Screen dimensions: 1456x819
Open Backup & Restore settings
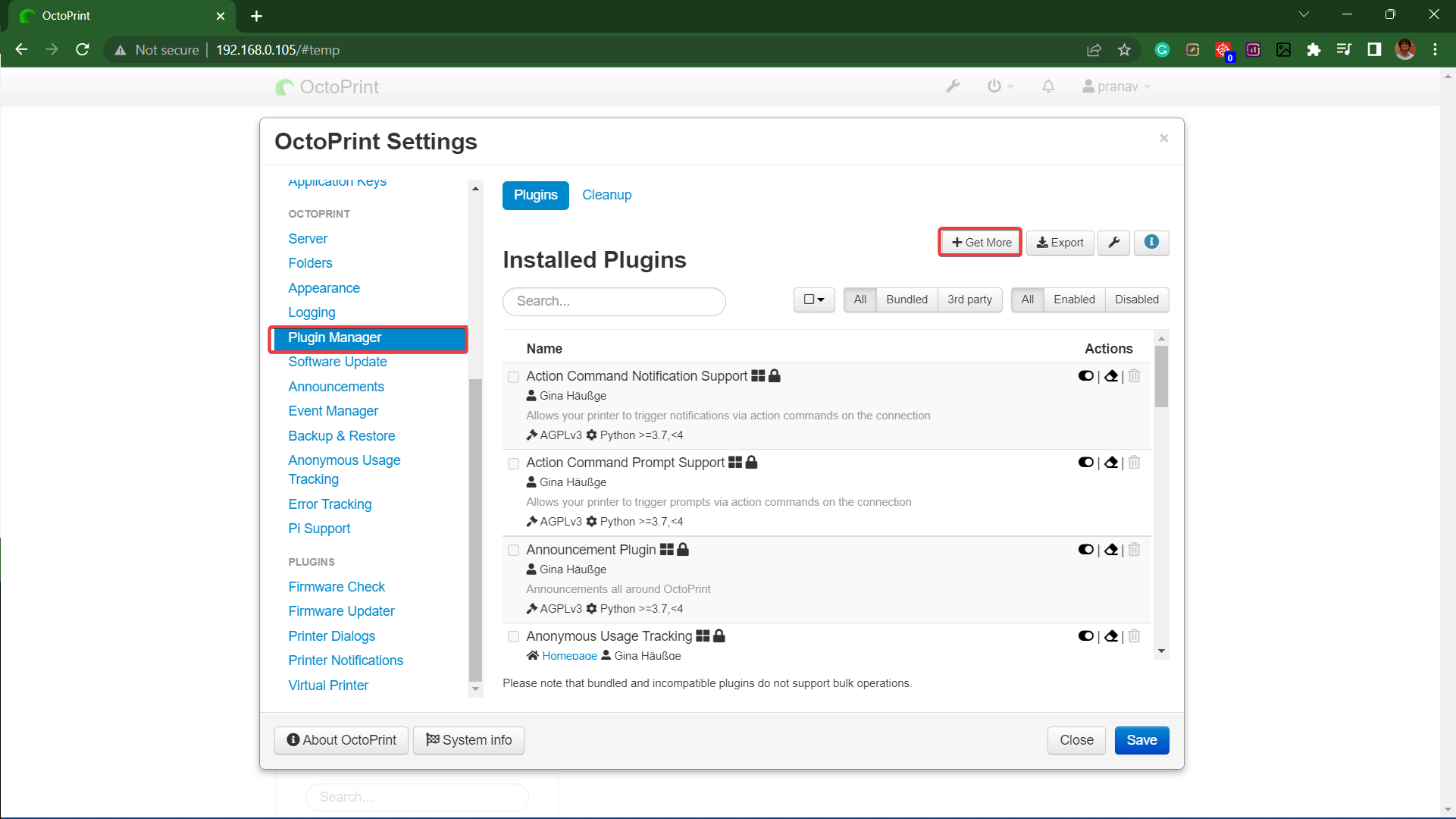pyautogui.click(x=341, y=436)
